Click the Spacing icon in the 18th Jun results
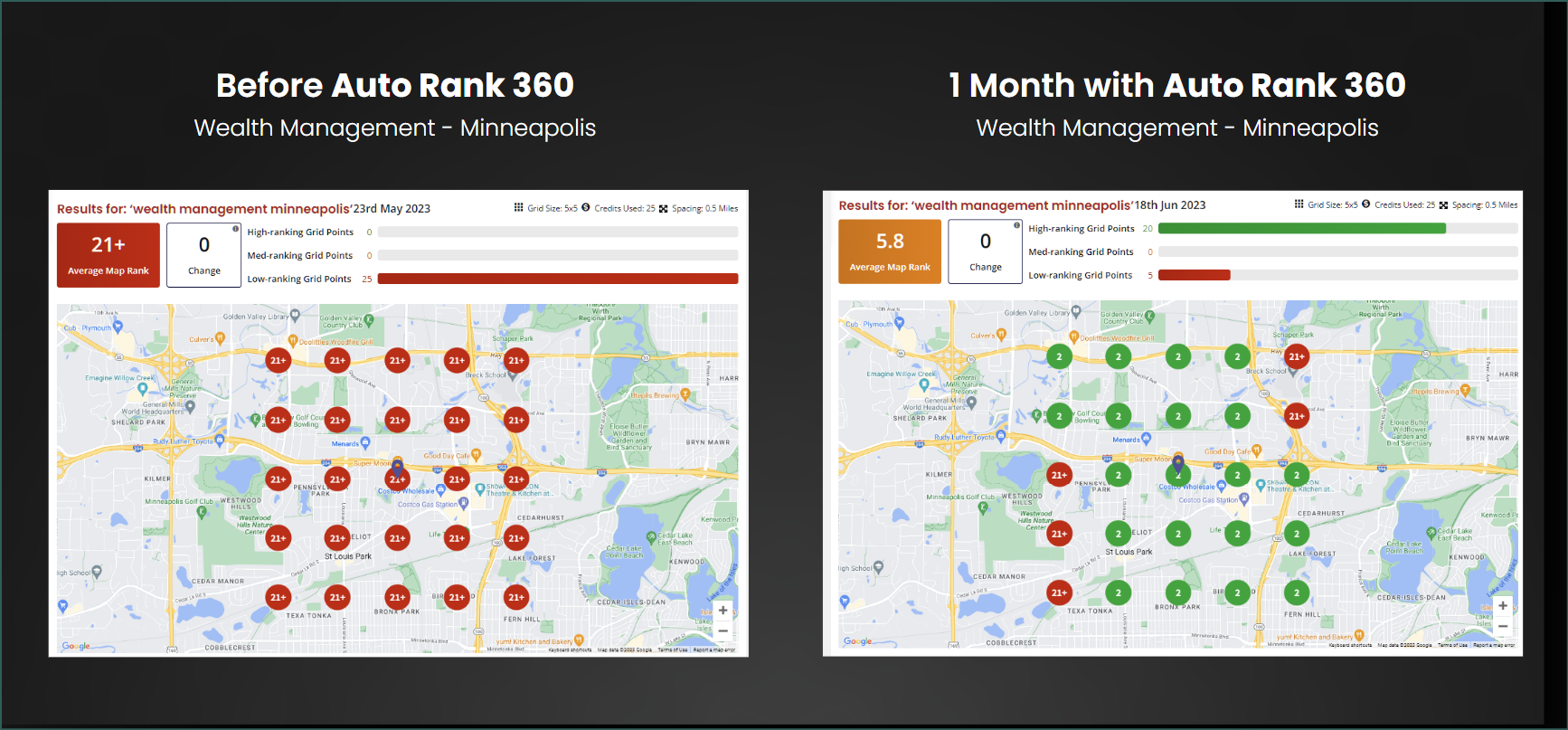The height and width of the screenshot is (730, 1568). tap(1443, 204)
